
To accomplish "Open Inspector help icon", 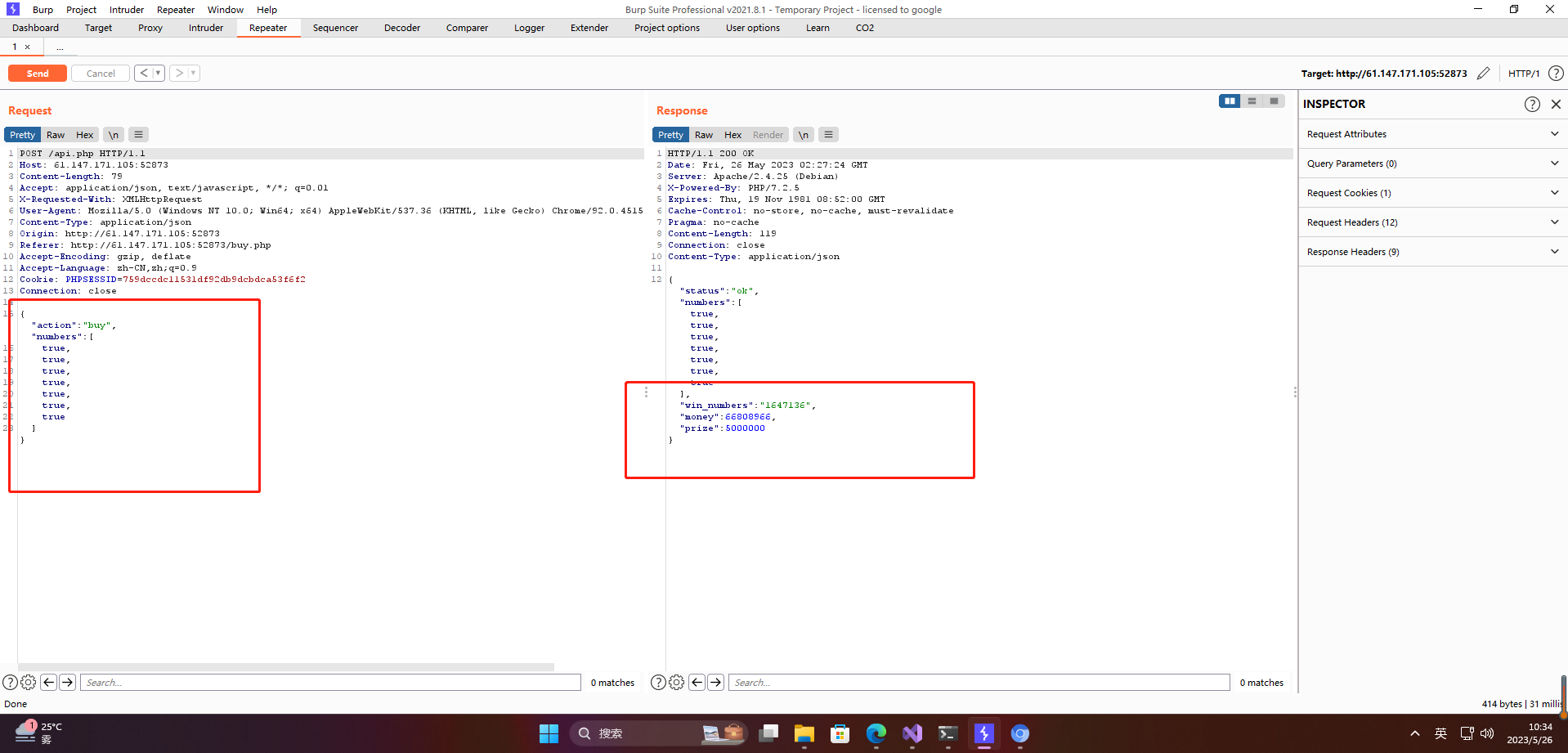I will [x=1532, y=104].
